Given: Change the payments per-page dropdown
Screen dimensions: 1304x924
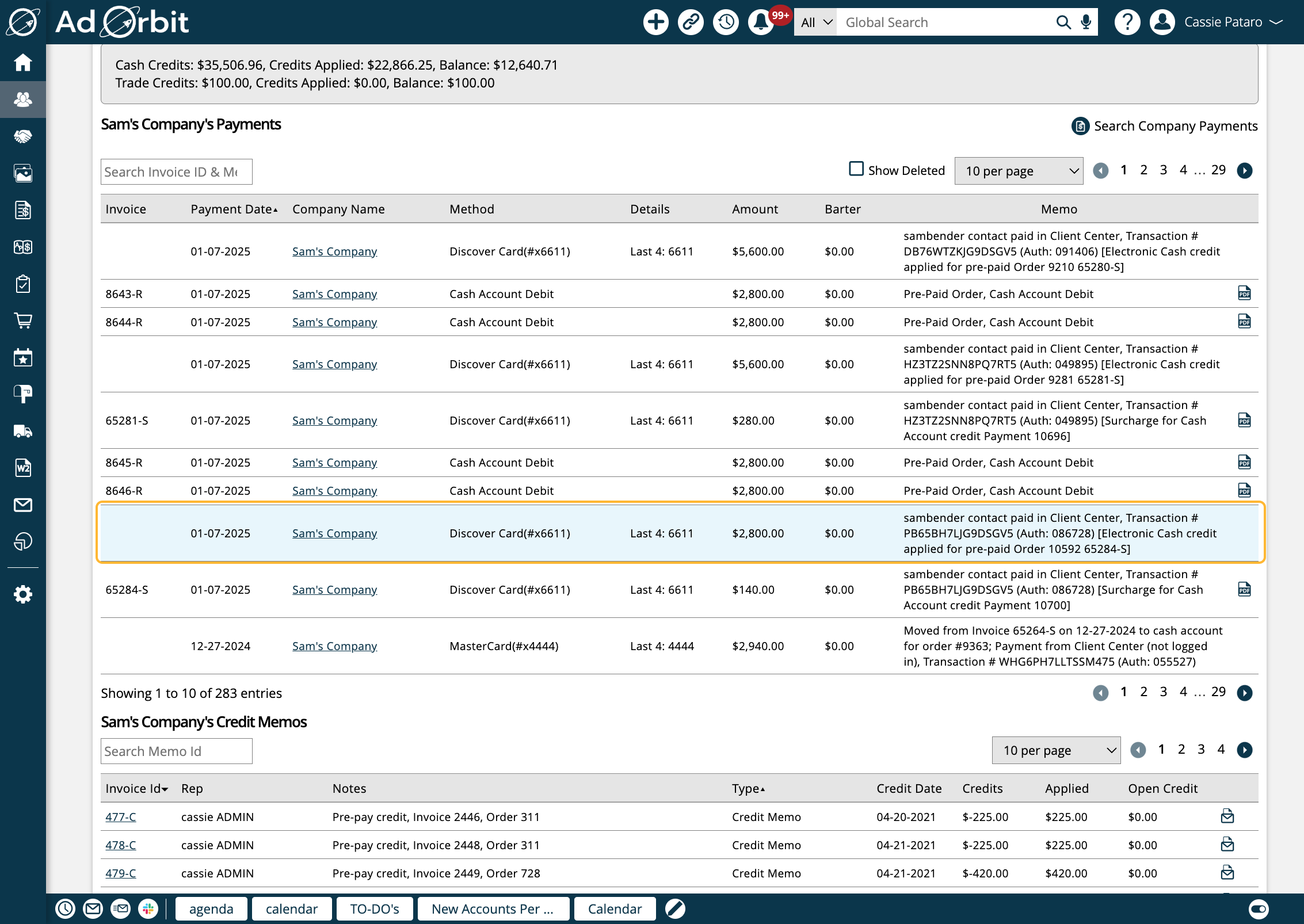Looking at the screenshot, I should click(x=1019, y=170).
